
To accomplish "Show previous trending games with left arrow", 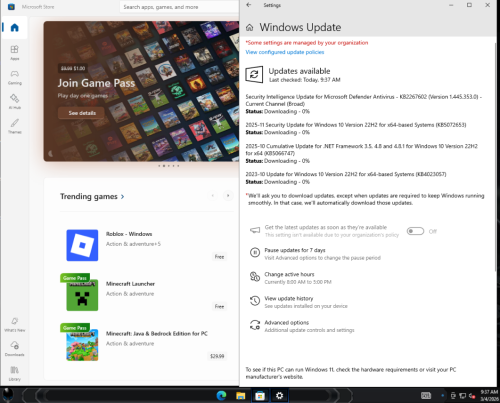I will [x=213, y=195].
